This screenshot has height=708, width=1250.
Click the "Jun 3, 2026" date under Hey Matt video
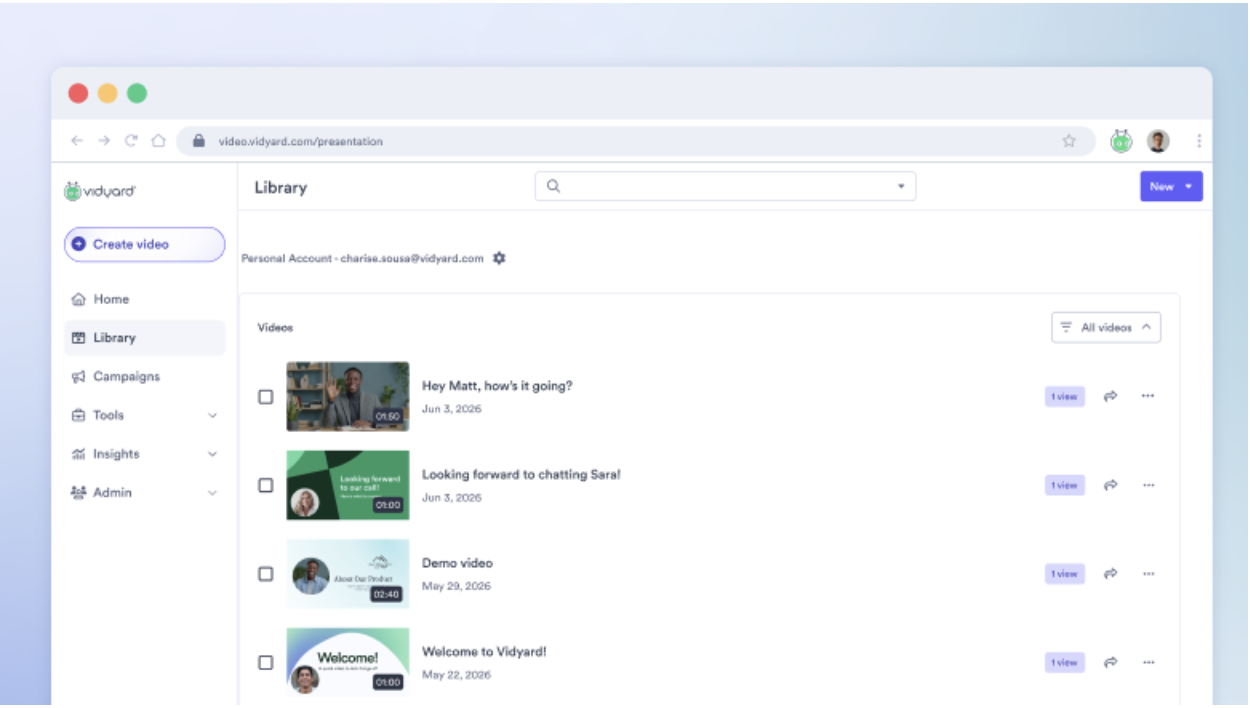[x=451, y=409]
